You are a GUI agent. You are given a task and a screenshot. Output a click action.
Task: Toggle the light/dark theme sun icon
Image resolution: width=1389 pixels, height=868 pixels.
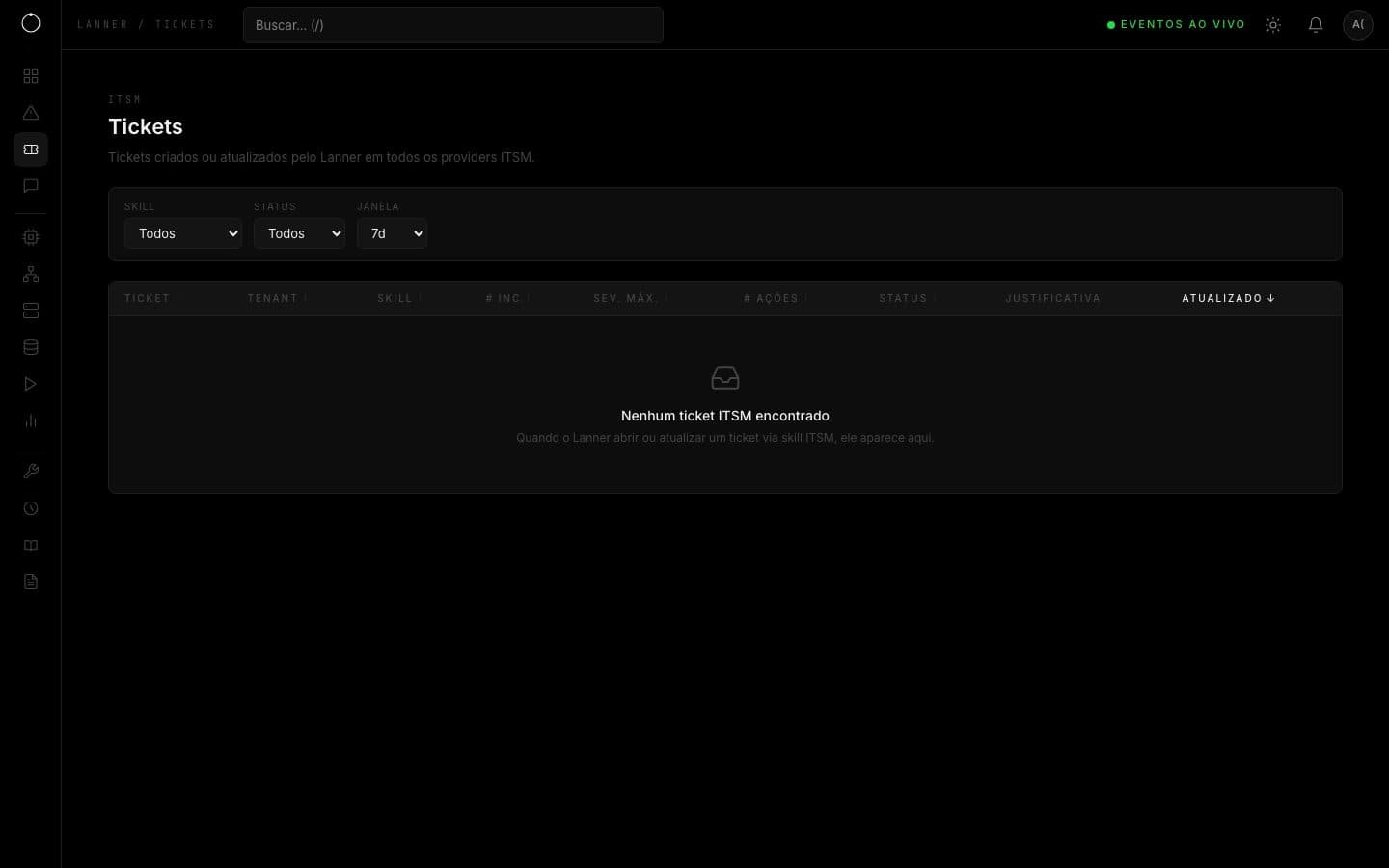[1273, 25]
